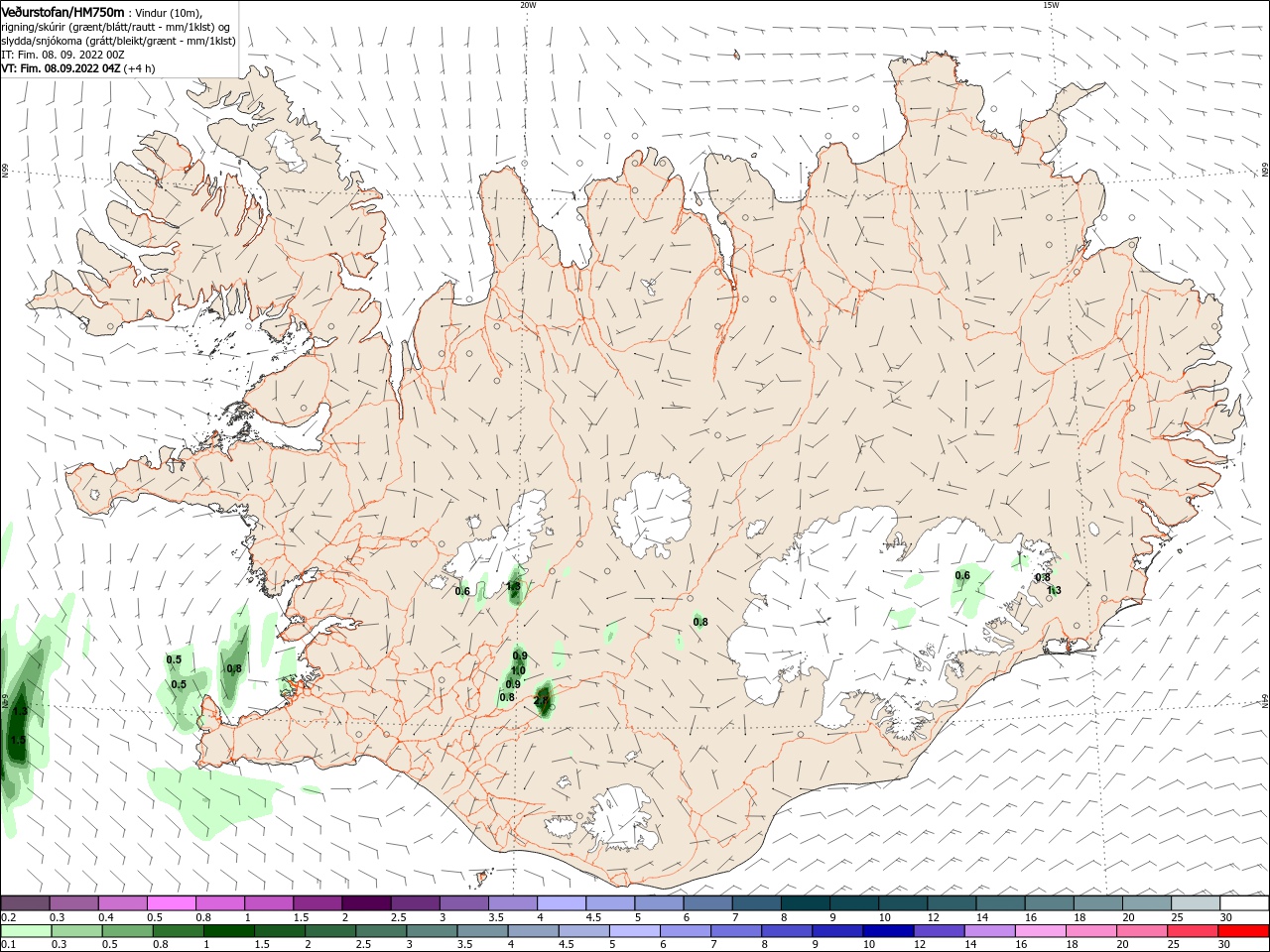This screenshot has height=952, width=1270.
Task: Pick the gray-green 3–3.5 swatch, lower scale
Action: pos(432,931)
